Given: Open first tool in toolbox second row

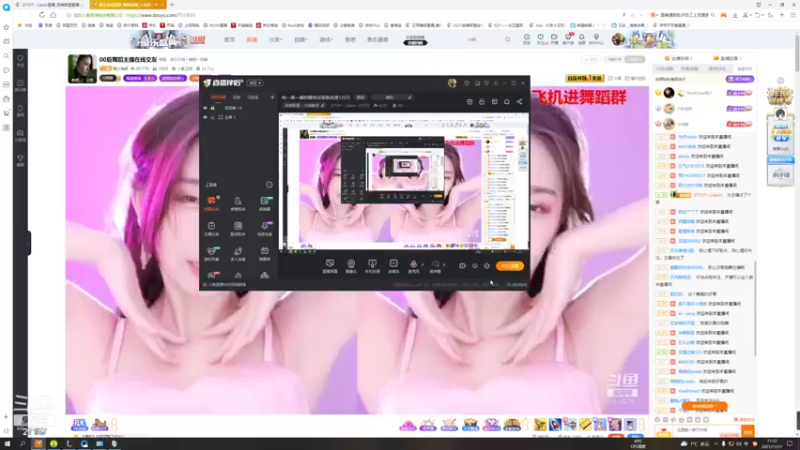Looking at the screenshot, I should click(212, 228).
